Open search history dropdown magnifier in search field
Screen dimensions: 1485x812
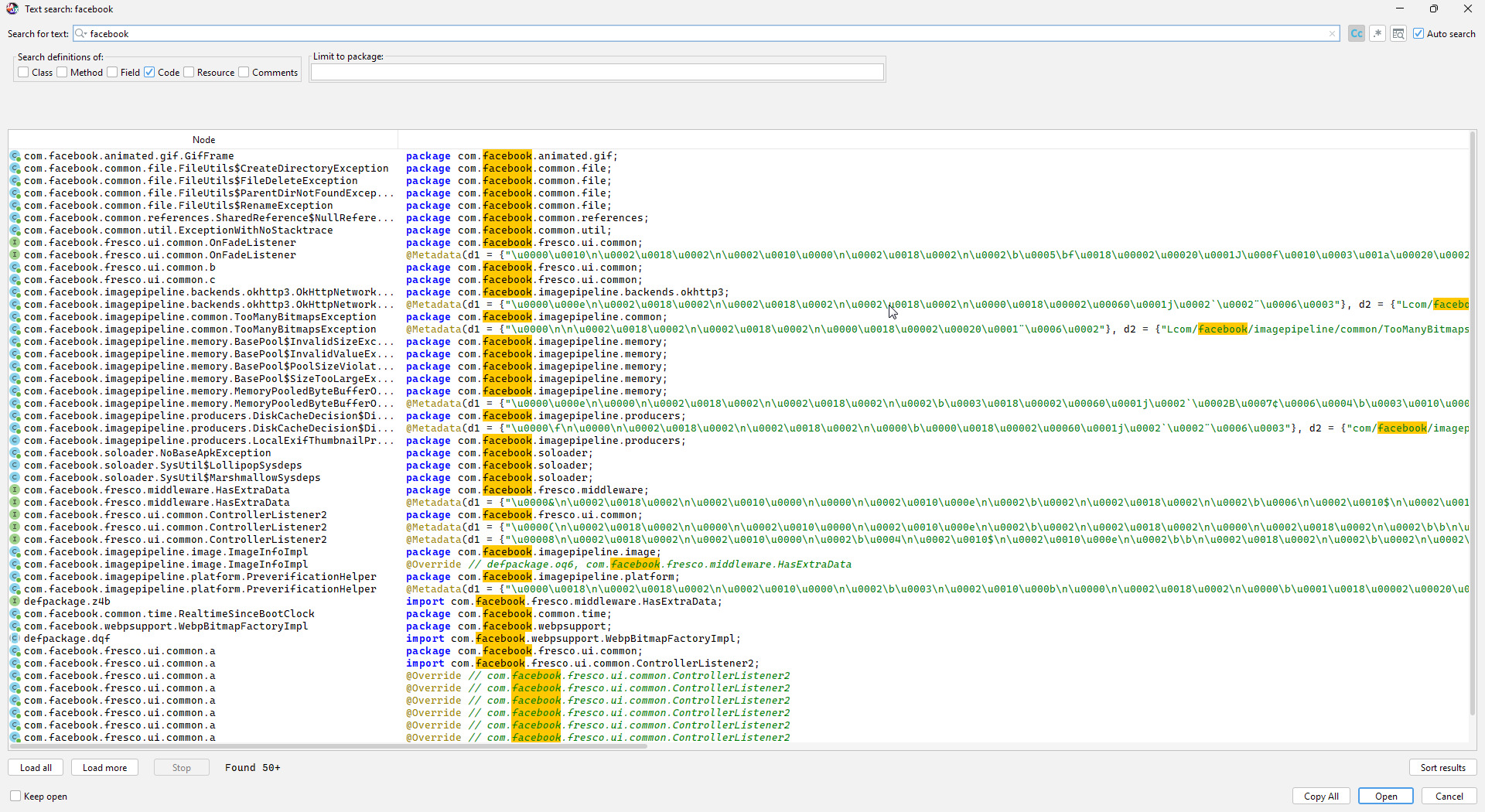tap(80, 33)
